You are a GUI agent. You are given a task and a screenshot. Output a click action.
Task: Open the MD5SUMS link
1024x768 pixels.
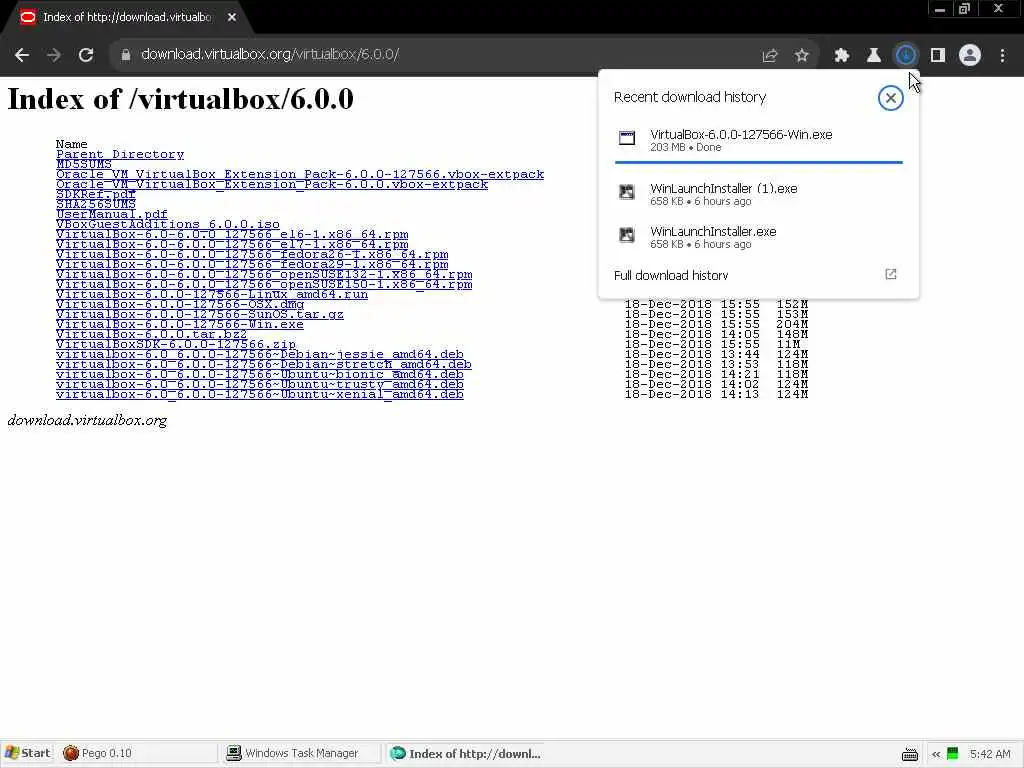(84, 164)
